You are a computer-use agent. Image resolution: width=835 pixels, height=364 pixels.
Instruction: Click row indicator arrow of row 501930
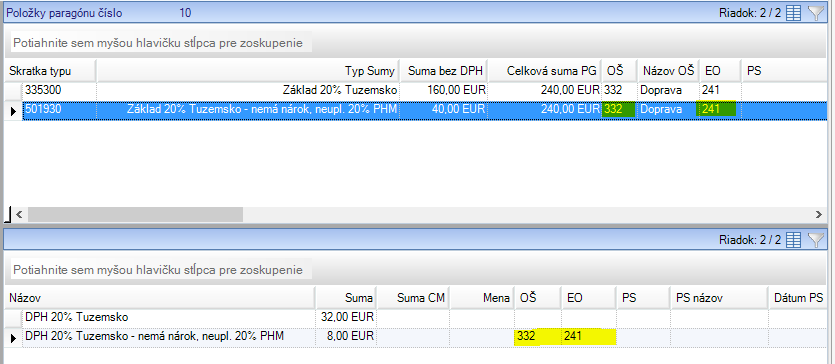14,111
